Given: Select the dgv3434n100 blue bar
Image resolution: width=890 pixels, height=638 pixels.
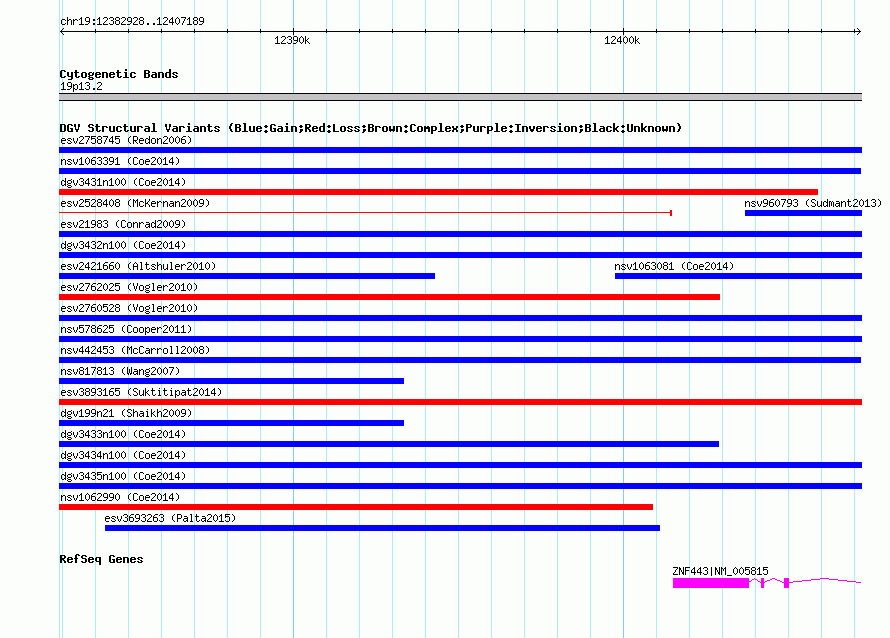Looking at the screenshot, I should pos(460,465).
